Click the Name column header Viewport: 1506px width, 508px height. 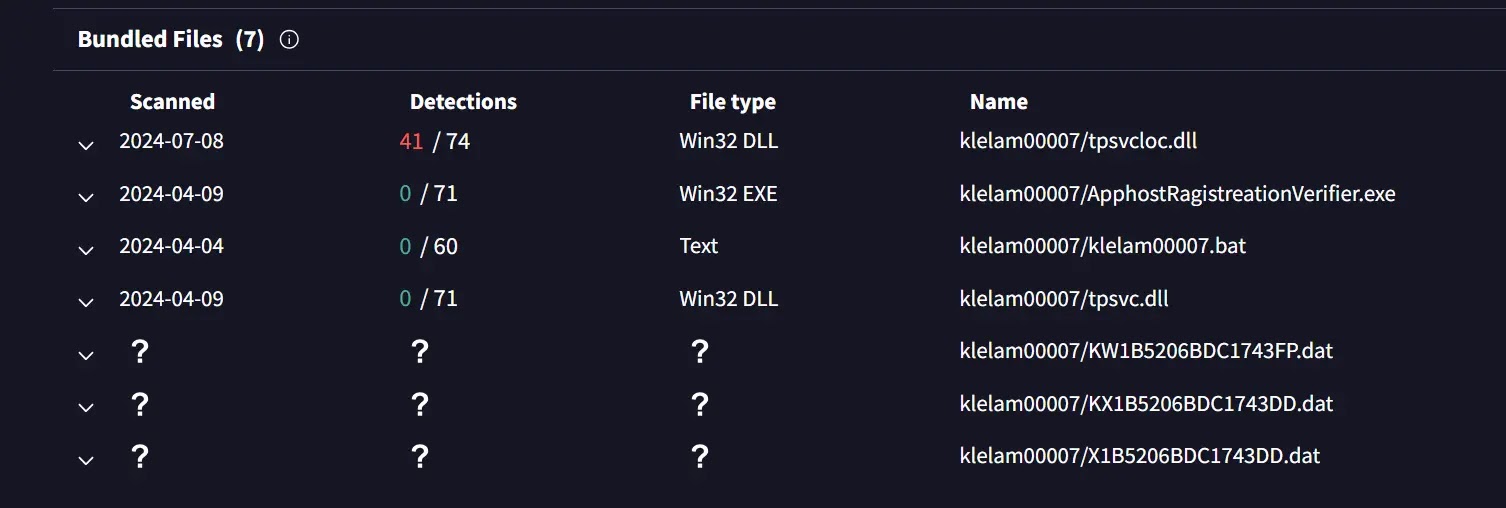point(999,102)
